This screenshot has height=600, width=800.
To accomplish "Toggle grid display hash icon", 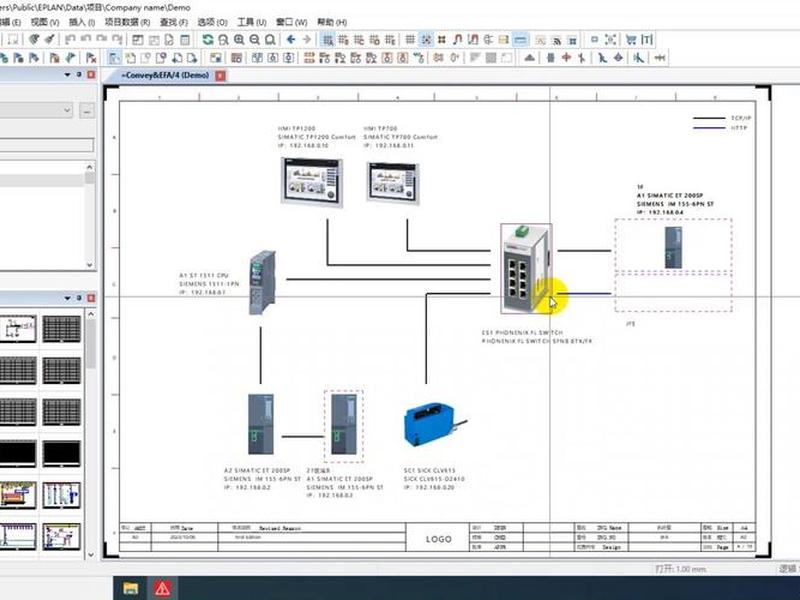I will [410, 39].
